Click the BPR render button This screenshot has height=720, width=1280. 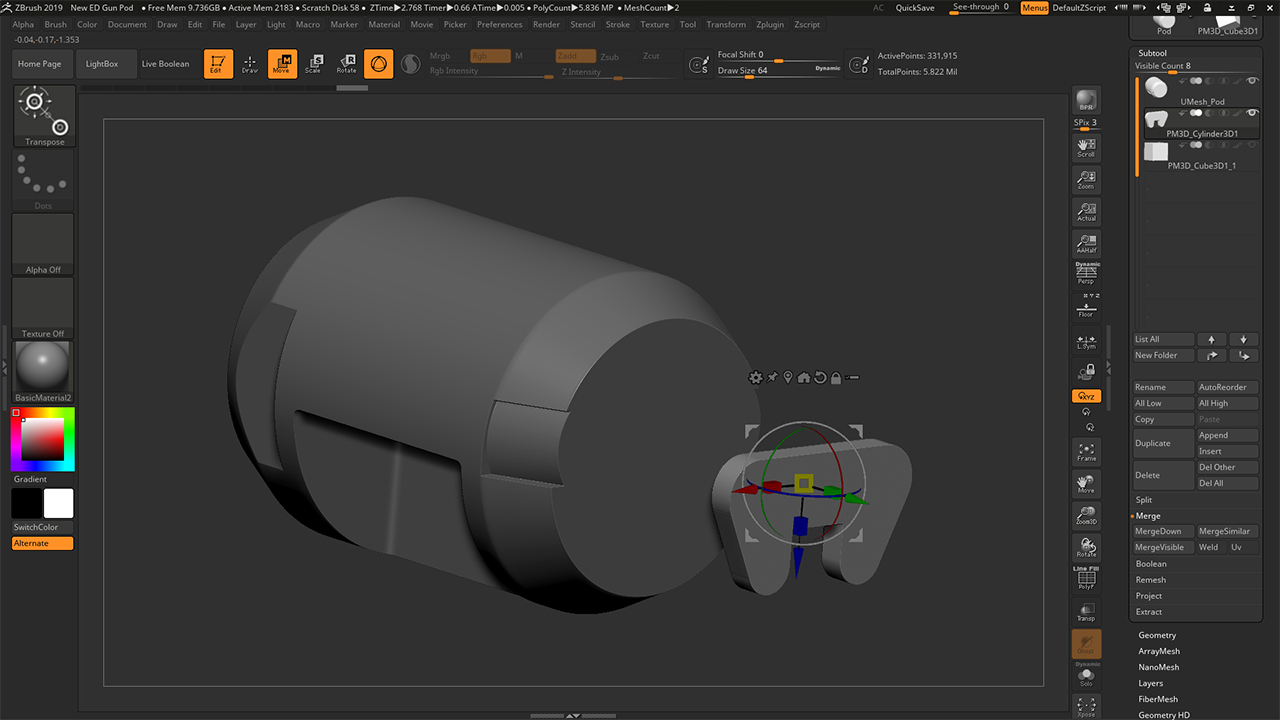tap(1086, 101)
